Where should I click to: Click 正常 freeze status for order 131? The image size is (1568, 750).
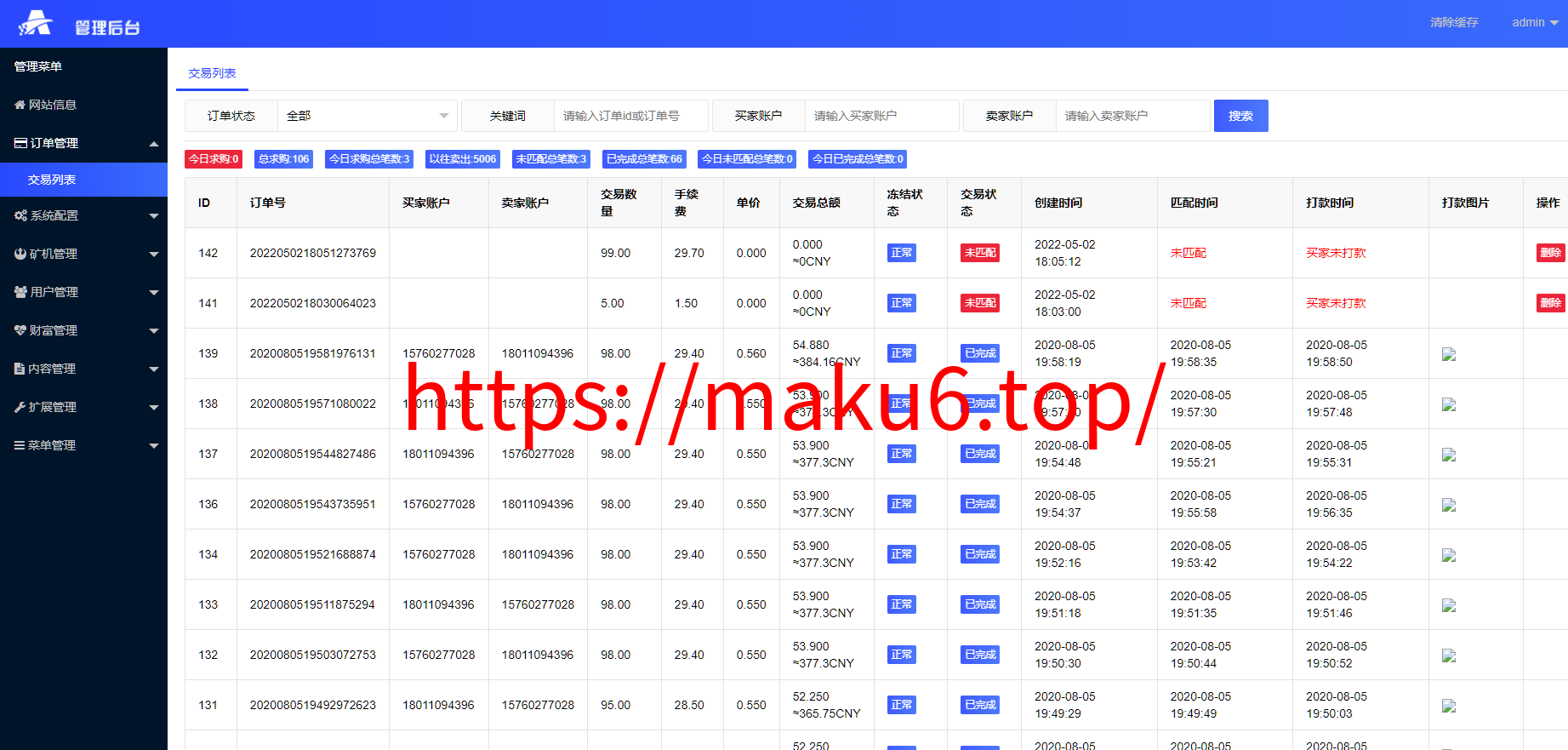click(x=902, y=705)
